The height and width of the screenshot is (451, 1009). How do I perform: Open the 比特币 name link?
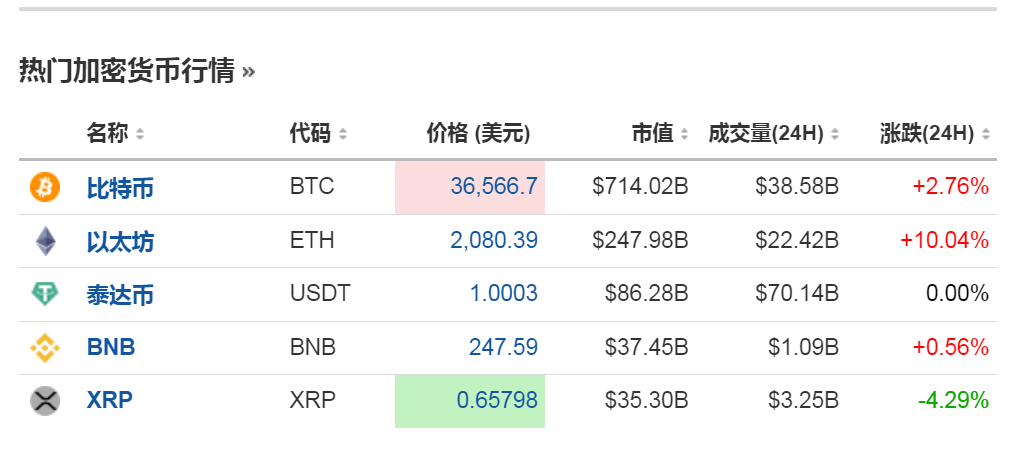(x=120, y=187)
